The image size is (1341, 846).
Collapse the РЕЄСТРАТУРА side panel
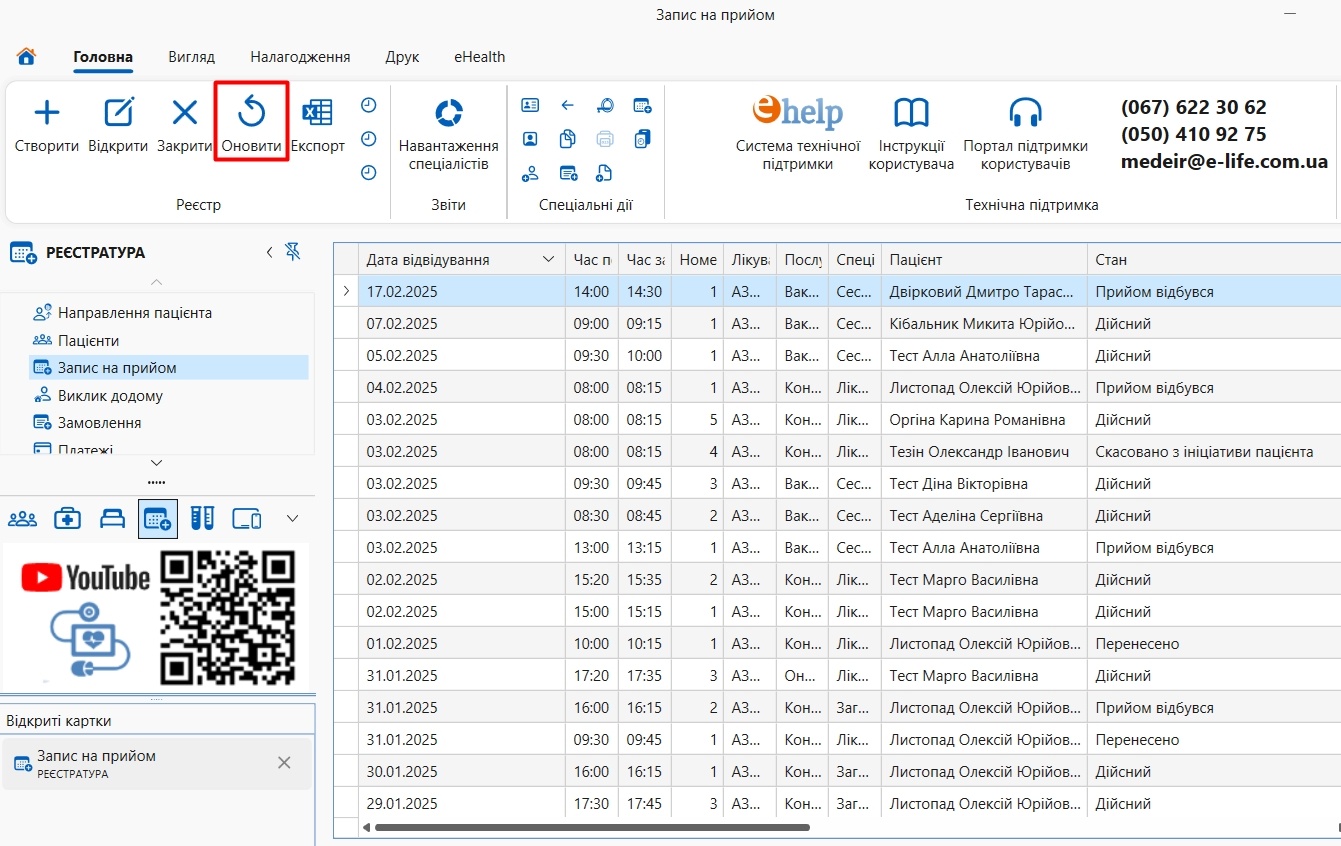269,252
